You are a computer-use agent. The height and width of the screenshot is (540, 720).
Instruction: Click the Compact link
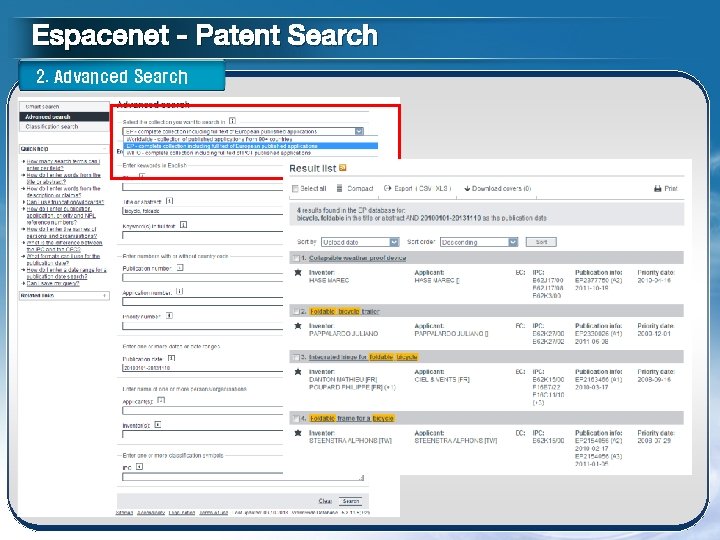[360, 188]
